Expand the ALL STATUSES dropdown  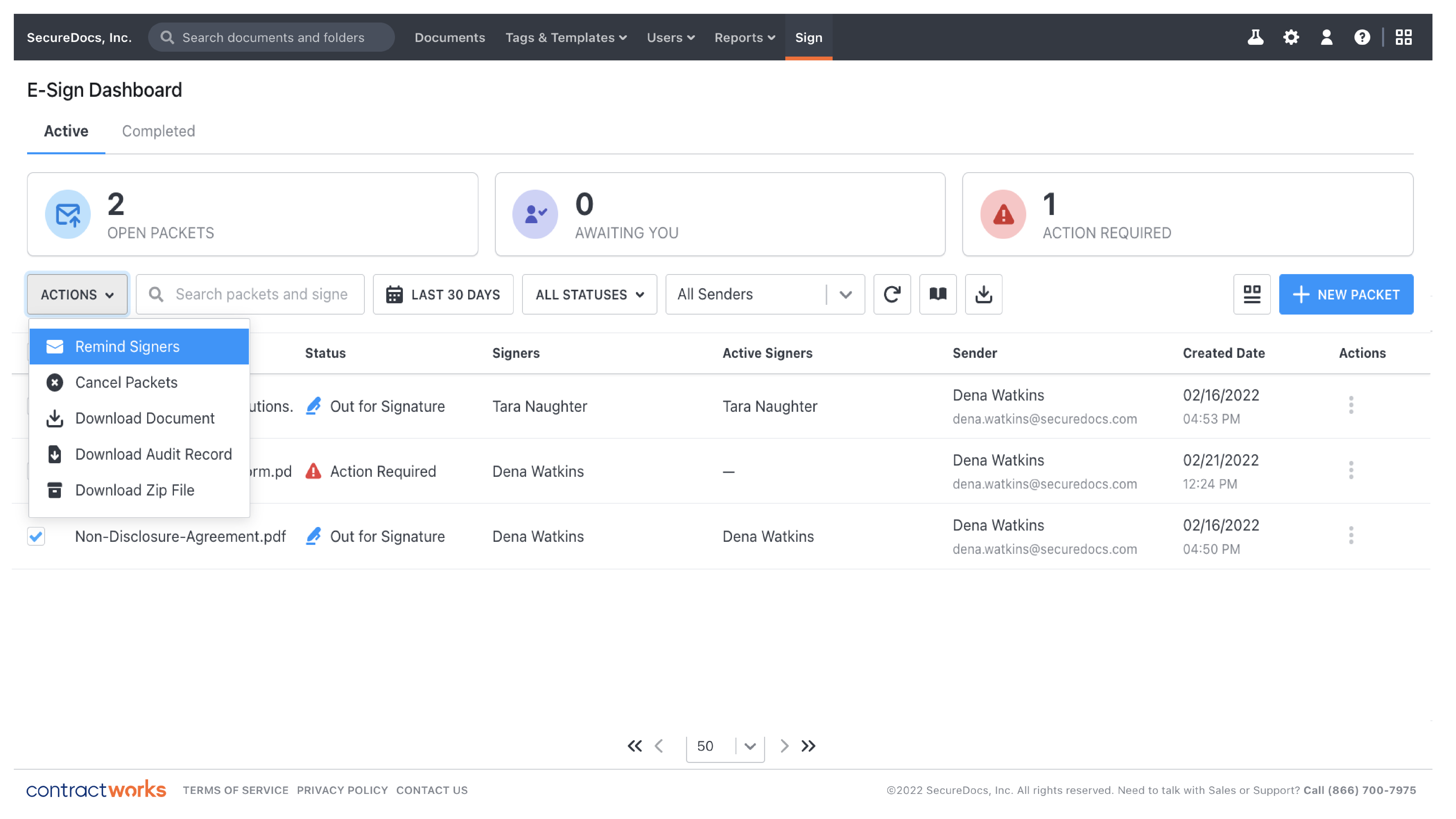coord(589,294)
